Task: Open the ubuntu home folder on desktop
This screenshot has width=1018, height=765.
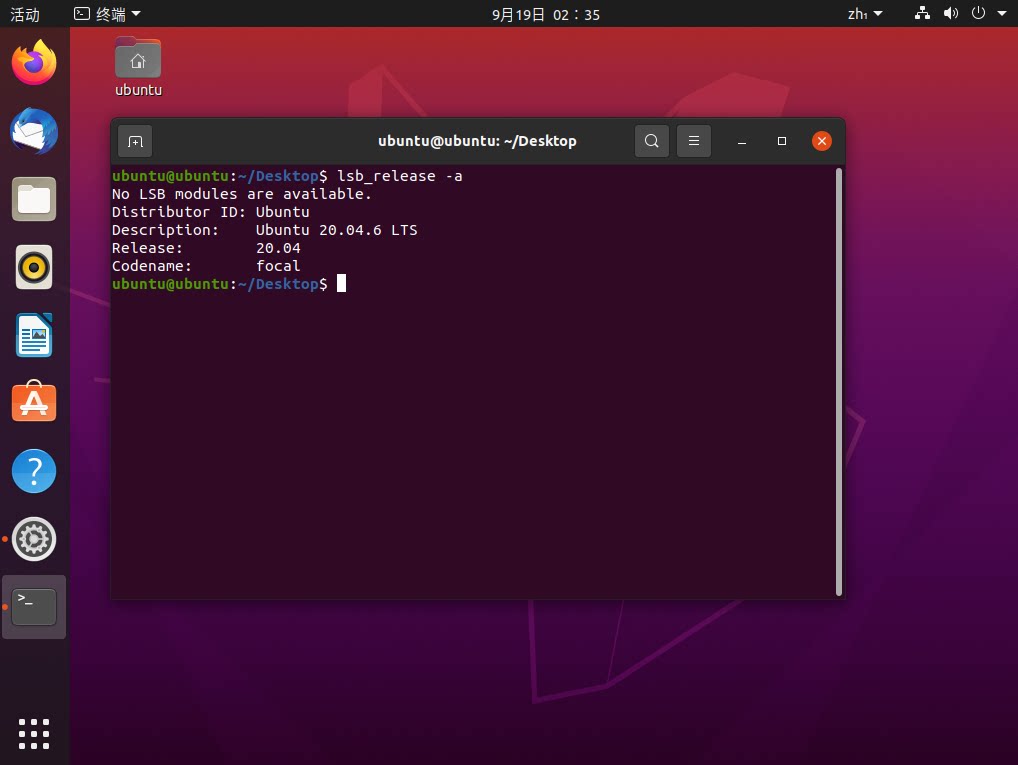Action: click(138, 67)
